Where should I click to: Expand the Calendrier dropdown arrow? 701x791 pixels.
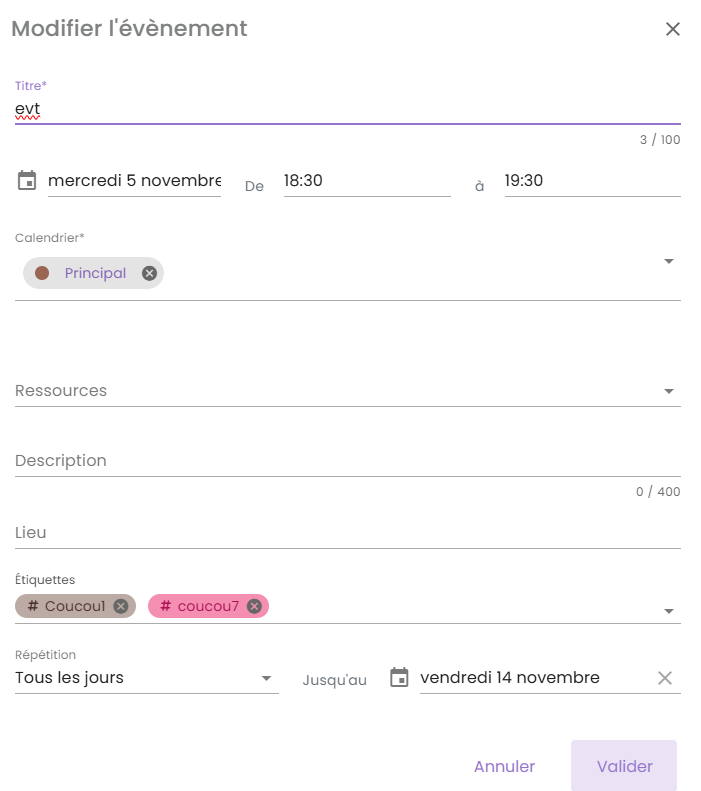coord(669,262)
